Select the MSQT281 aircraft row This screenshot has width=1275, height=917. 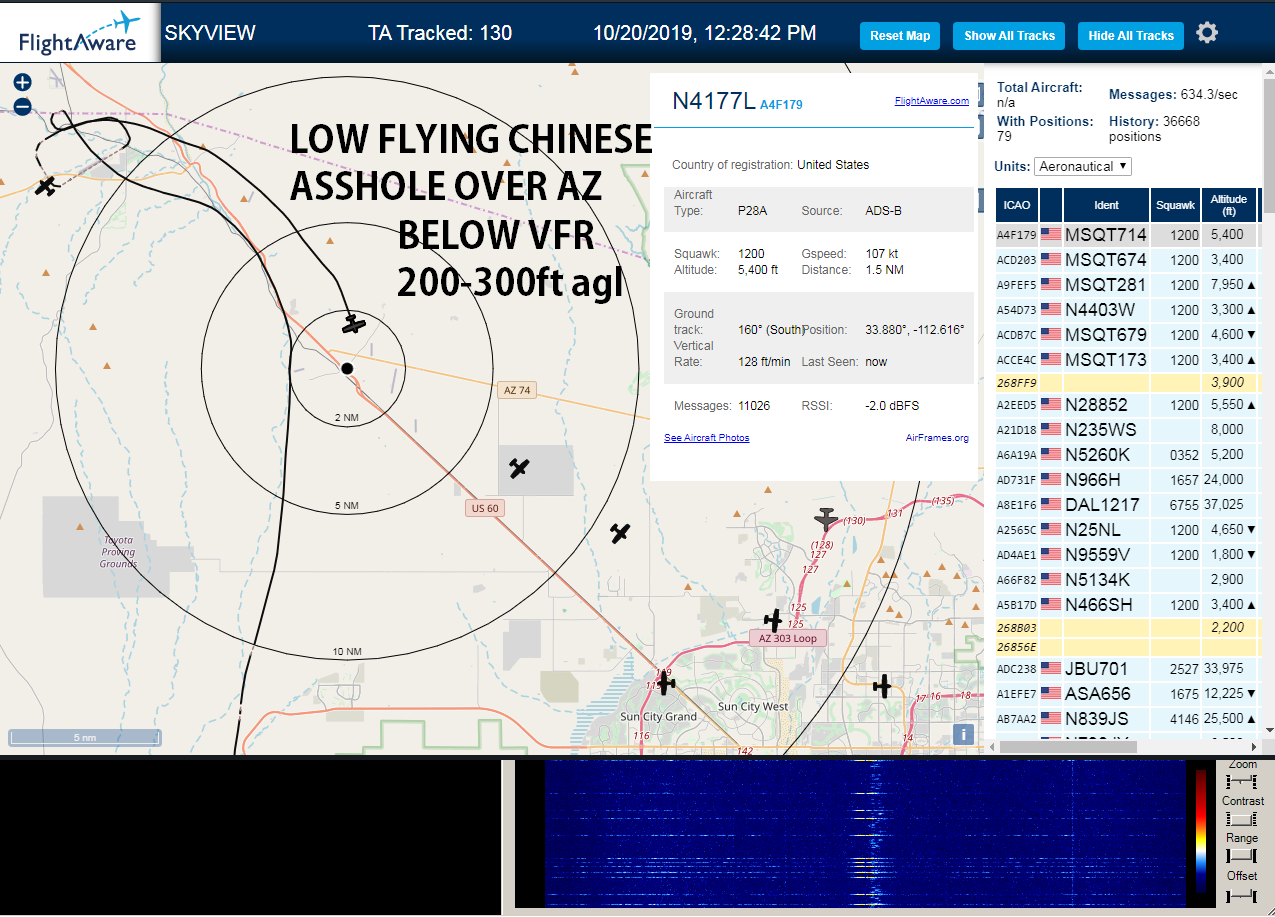click(1127, 285)
